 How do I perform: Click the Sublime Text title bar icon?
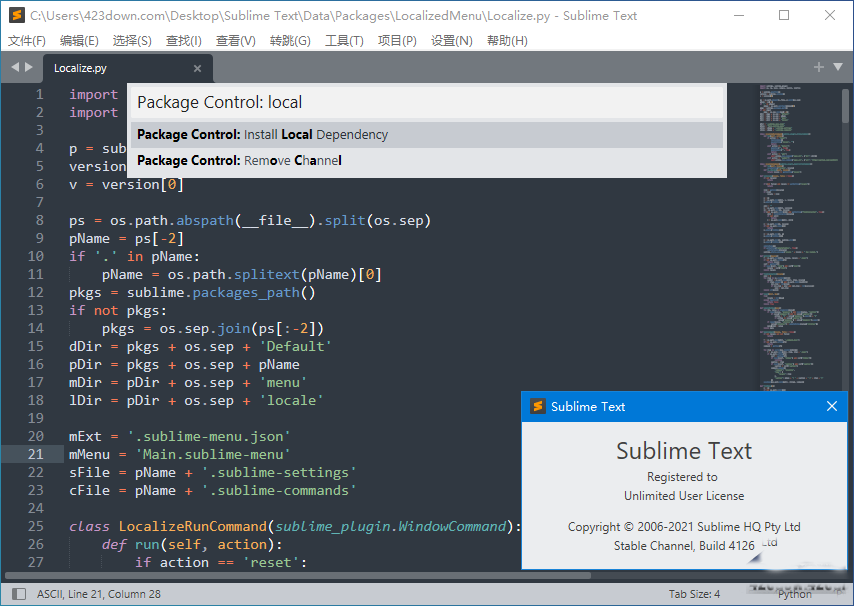tap(16, 15)
